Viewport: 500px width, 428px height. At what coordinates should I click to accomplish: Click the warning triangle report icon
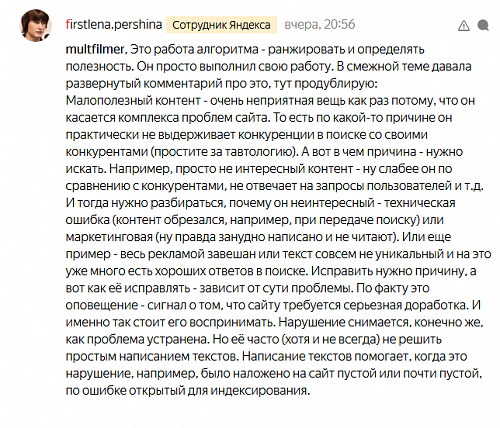tap(464, 25)
